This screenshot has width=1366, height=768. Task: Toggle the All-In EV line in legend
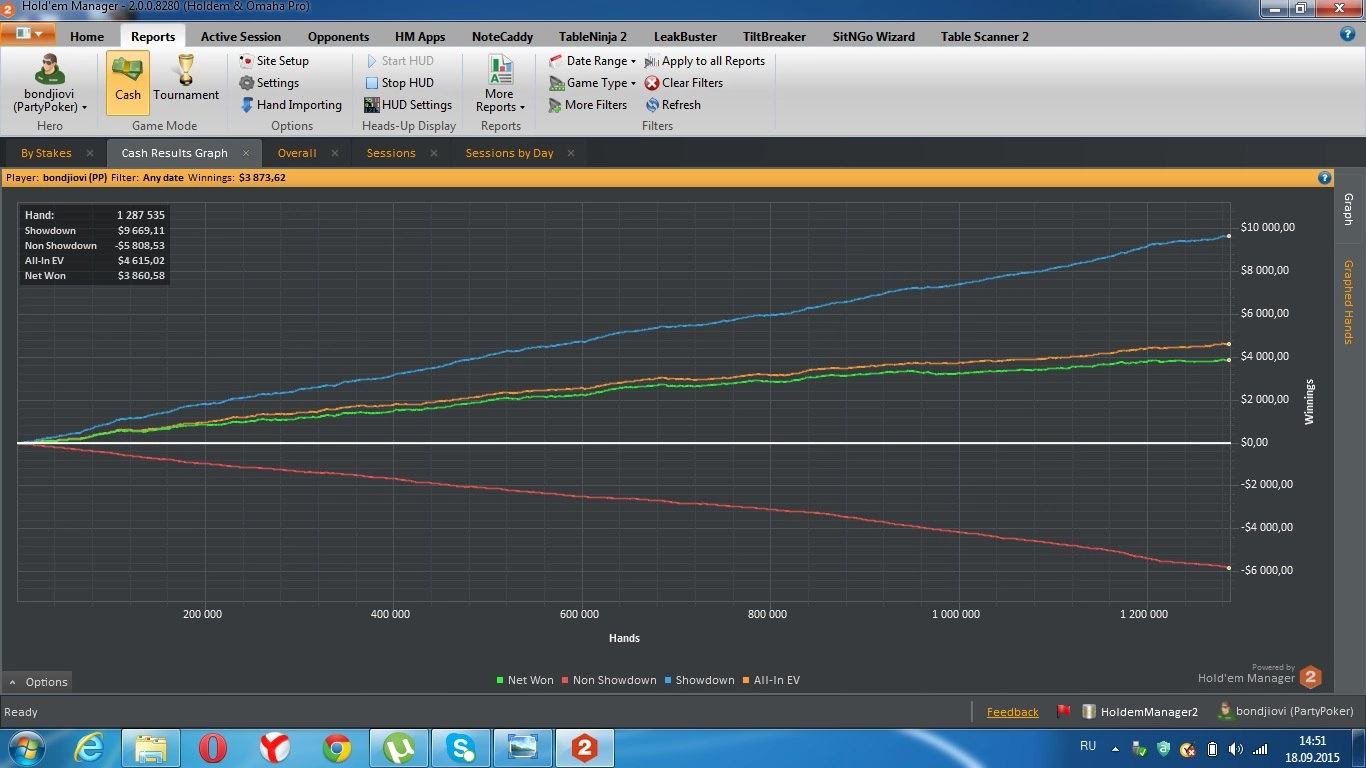pos(771,680)
